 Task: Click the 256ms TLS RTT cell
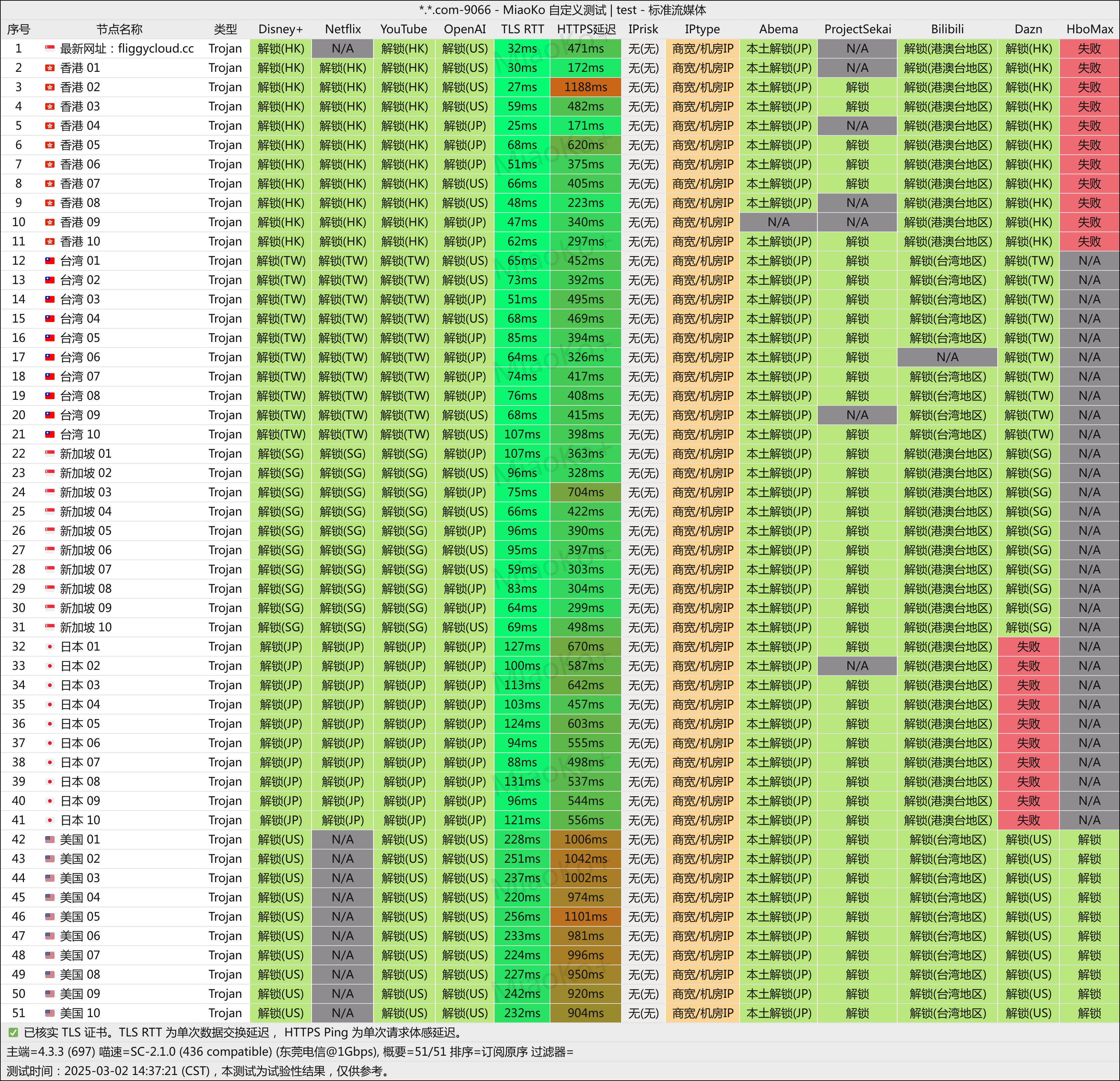pos(522,917)
